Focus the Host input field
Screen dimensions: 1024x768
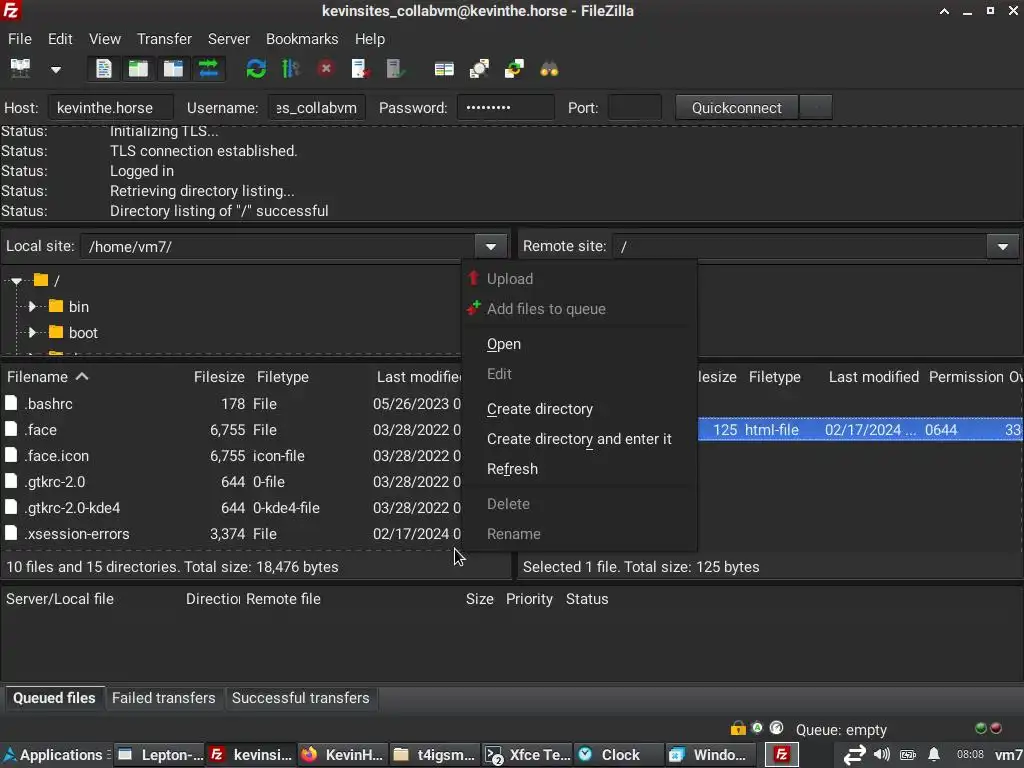click(x=111, y=108)
